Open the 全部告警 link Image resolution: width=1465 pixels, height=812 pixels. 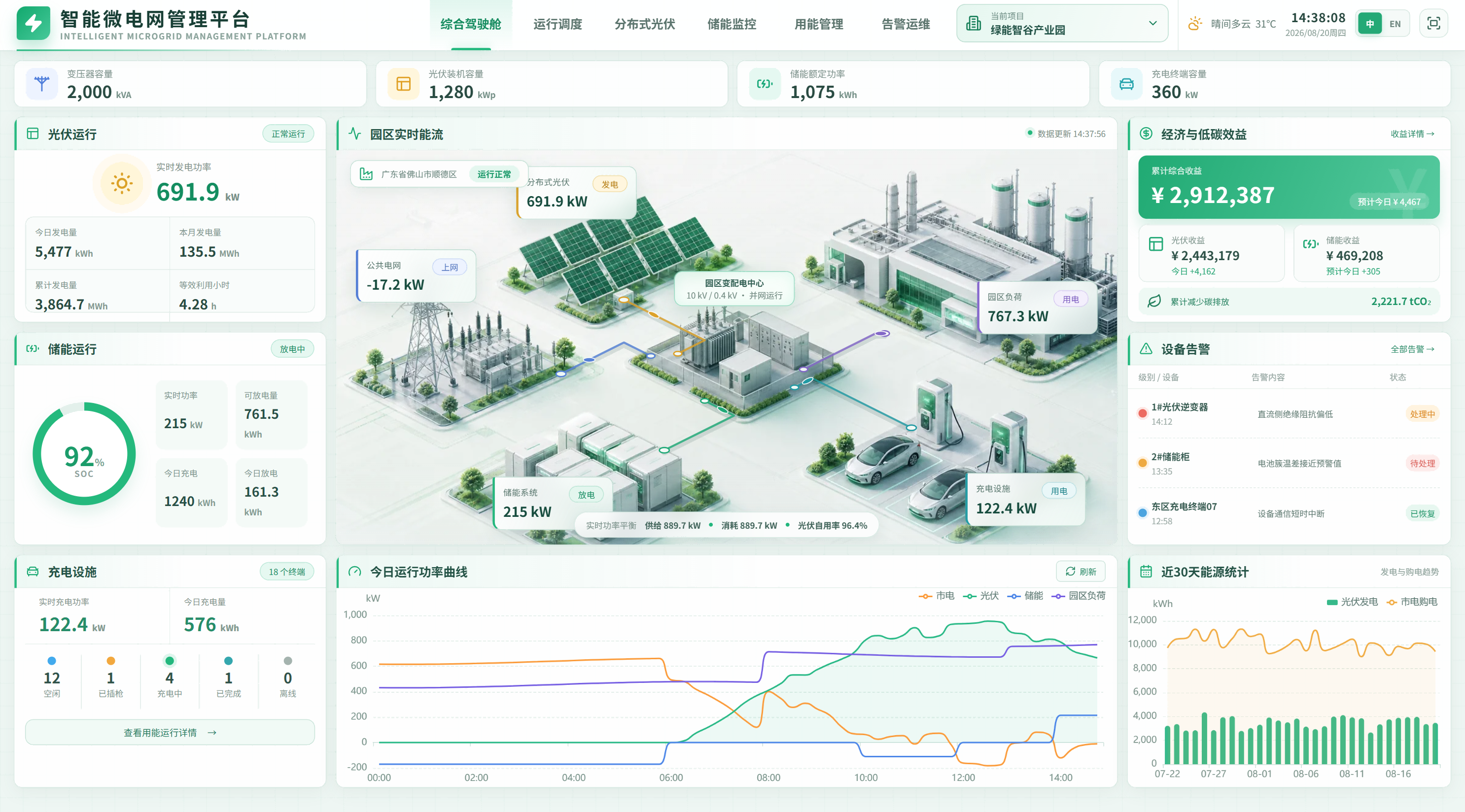(x=1412, y=348)
